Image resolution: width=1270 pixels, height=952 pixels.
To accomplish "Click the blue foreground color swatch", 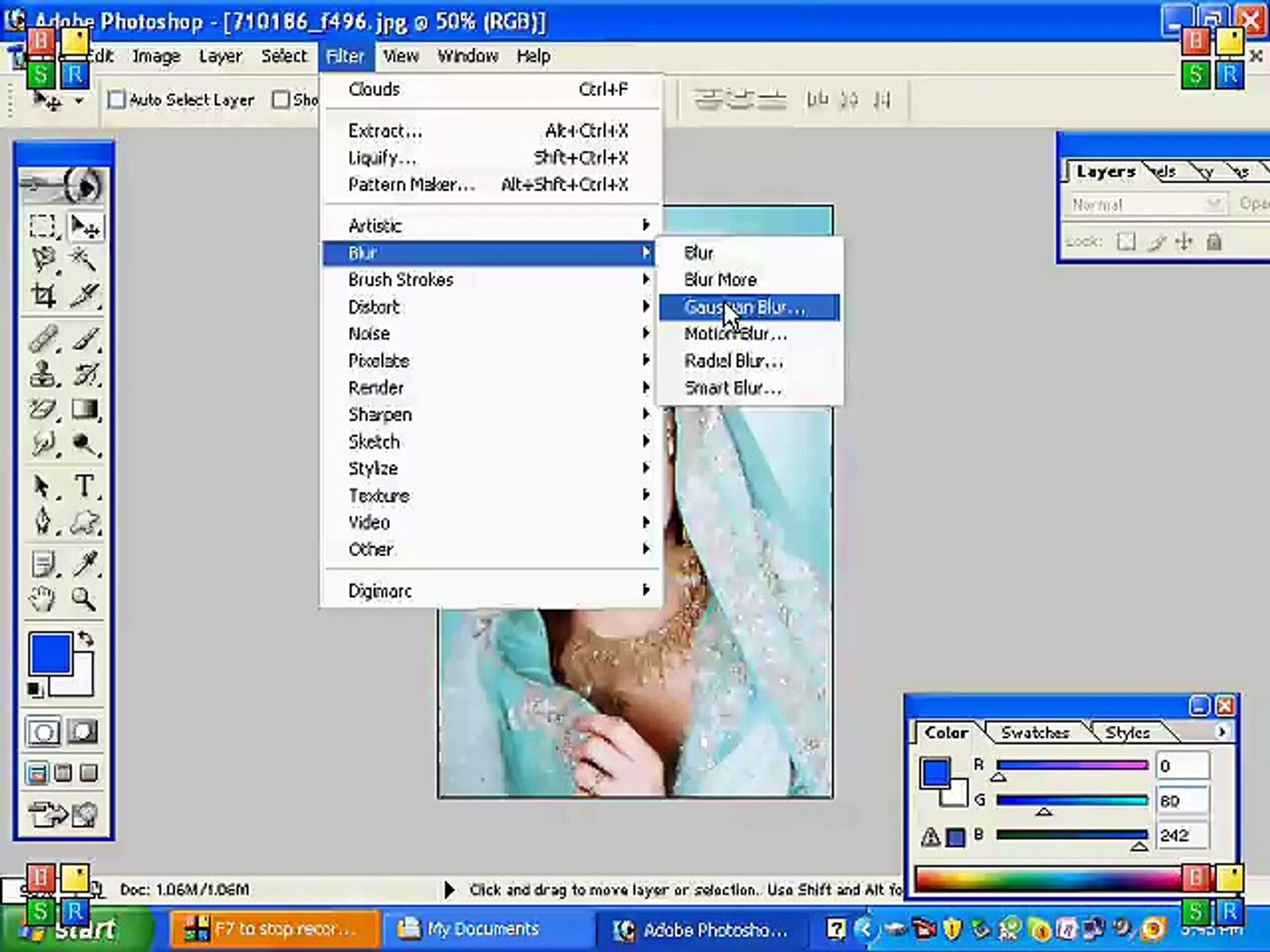I will coord(50,654).
